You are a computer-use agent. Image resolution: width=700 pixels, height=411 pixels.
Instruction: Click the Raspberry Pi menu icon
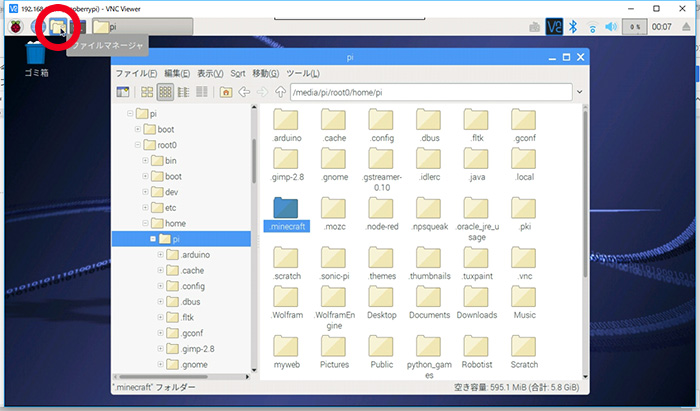[x=16, y=26]
